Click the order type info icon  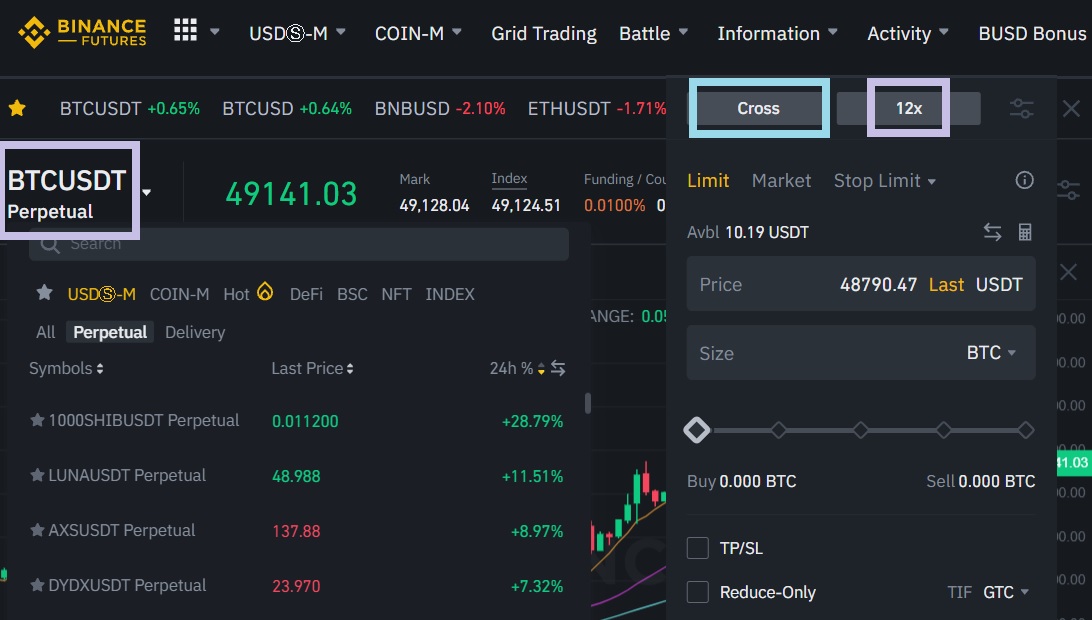1024,181
